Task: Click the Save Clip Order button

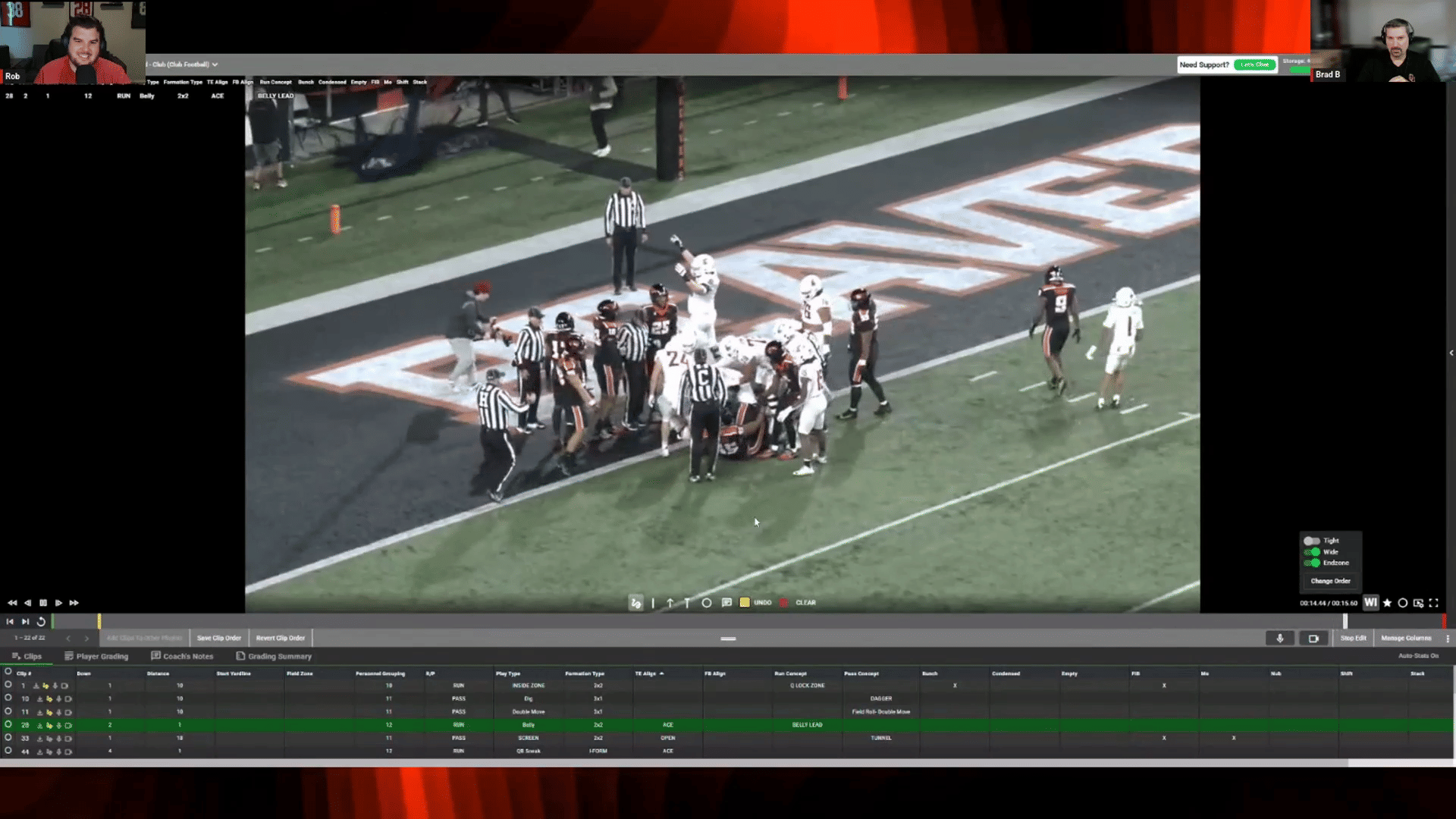Action: [x=218, y=639]
